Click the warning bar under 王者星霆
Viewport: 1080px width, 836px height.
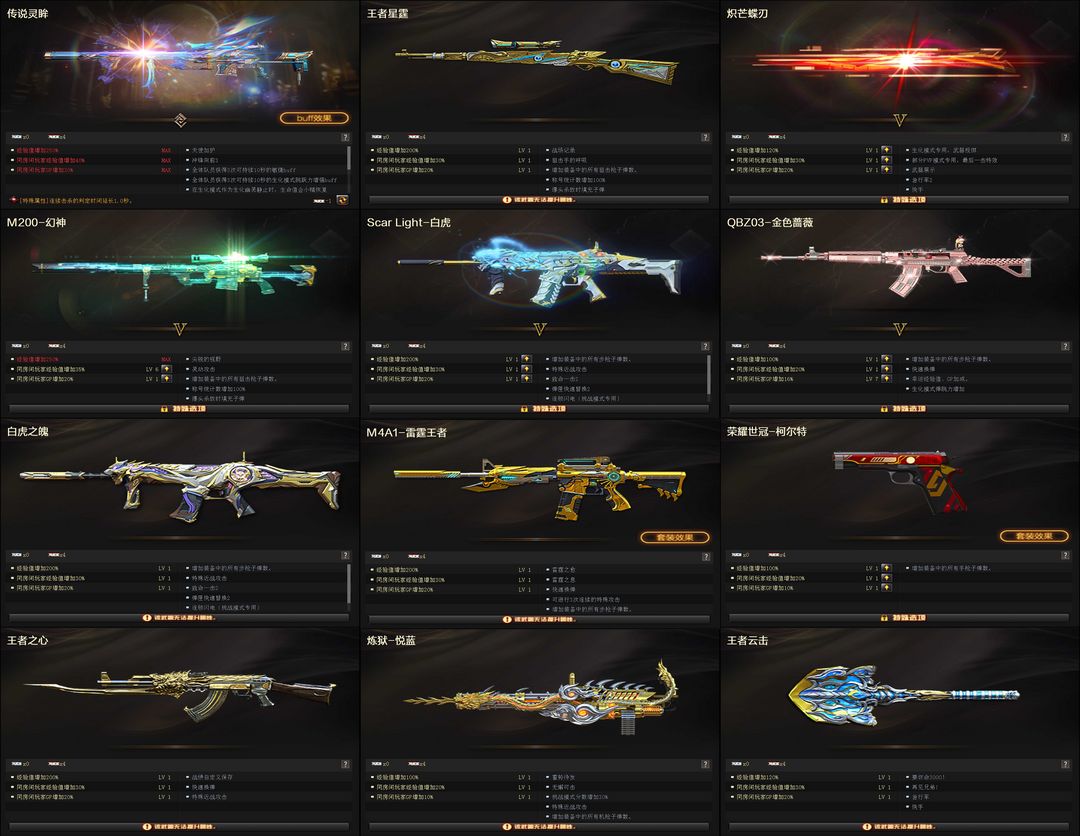[539, 200]
